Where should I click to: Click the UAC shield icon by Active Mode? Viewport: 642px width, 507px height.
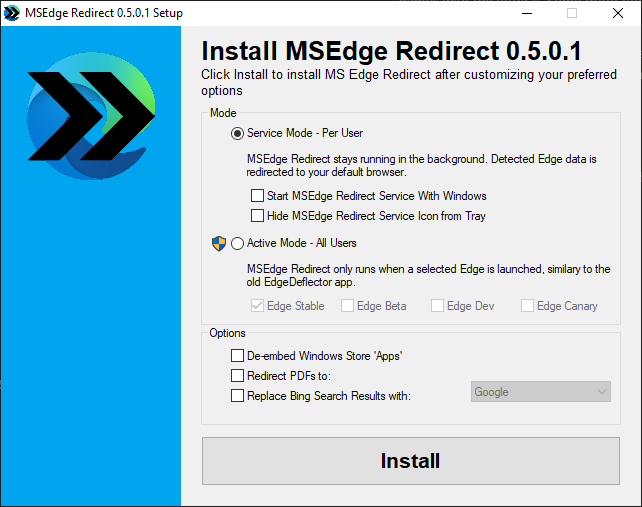click(219, 244)
